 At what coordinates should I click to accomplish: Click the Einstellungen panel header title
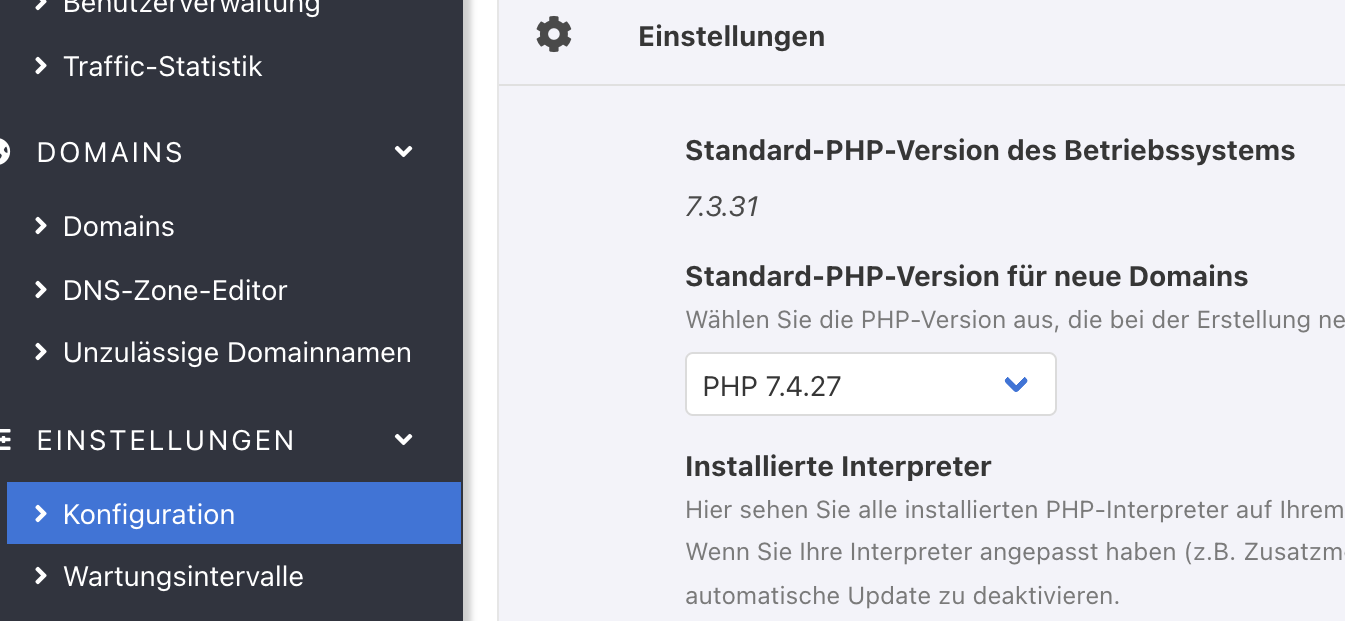tap(731, 36)
